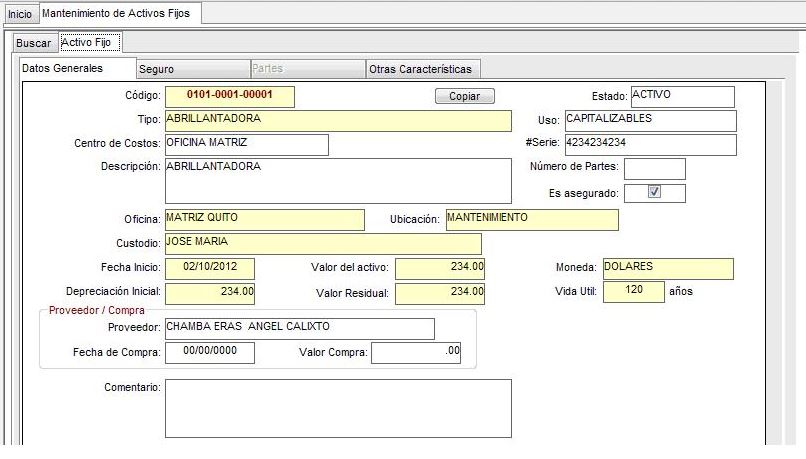Select the Seguro tab
The height and width of the screenshot is (459, 806).
pos(157,69)
